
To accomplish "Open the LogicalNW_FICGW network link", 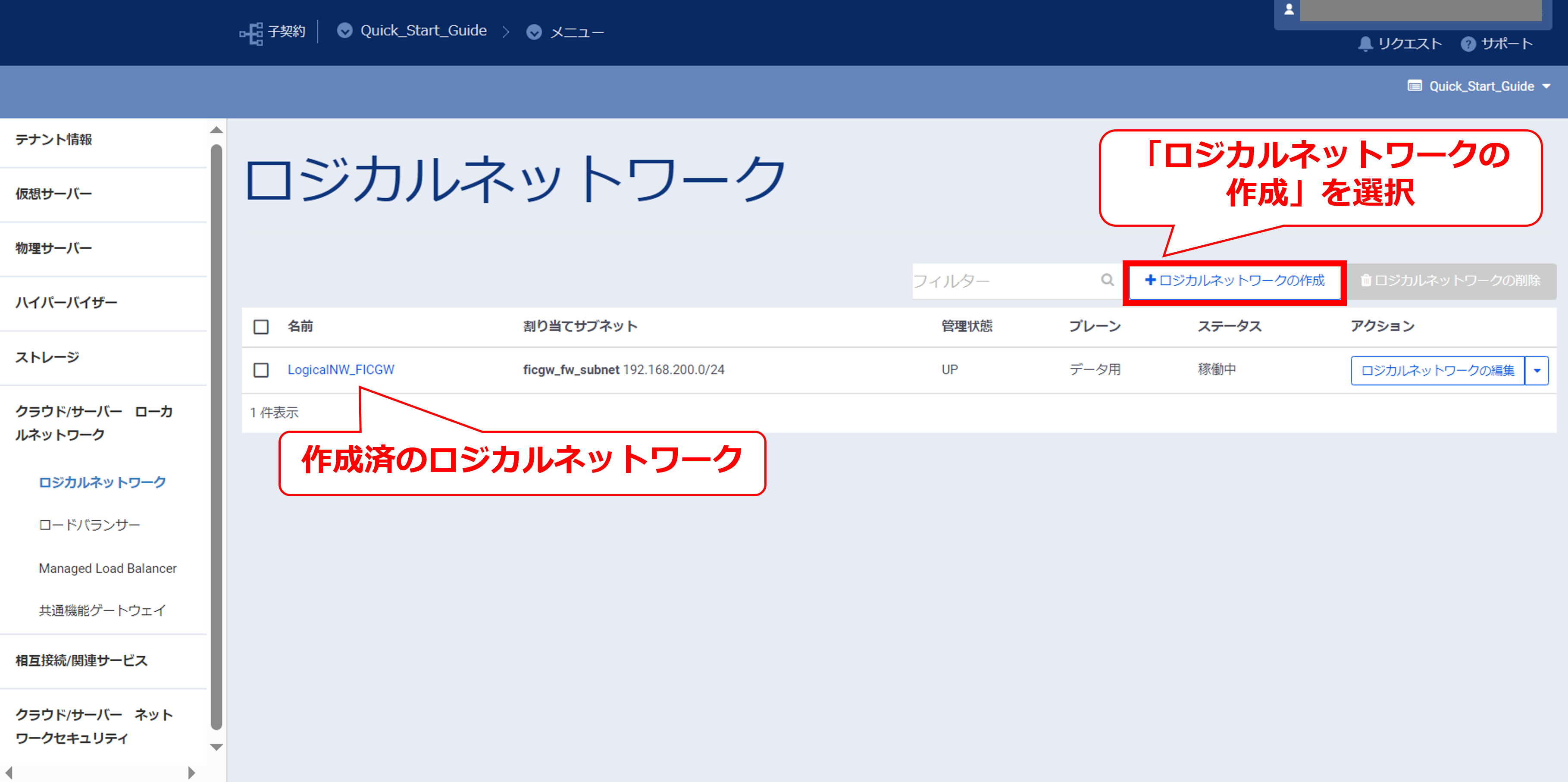I will (x=341, y=370).
